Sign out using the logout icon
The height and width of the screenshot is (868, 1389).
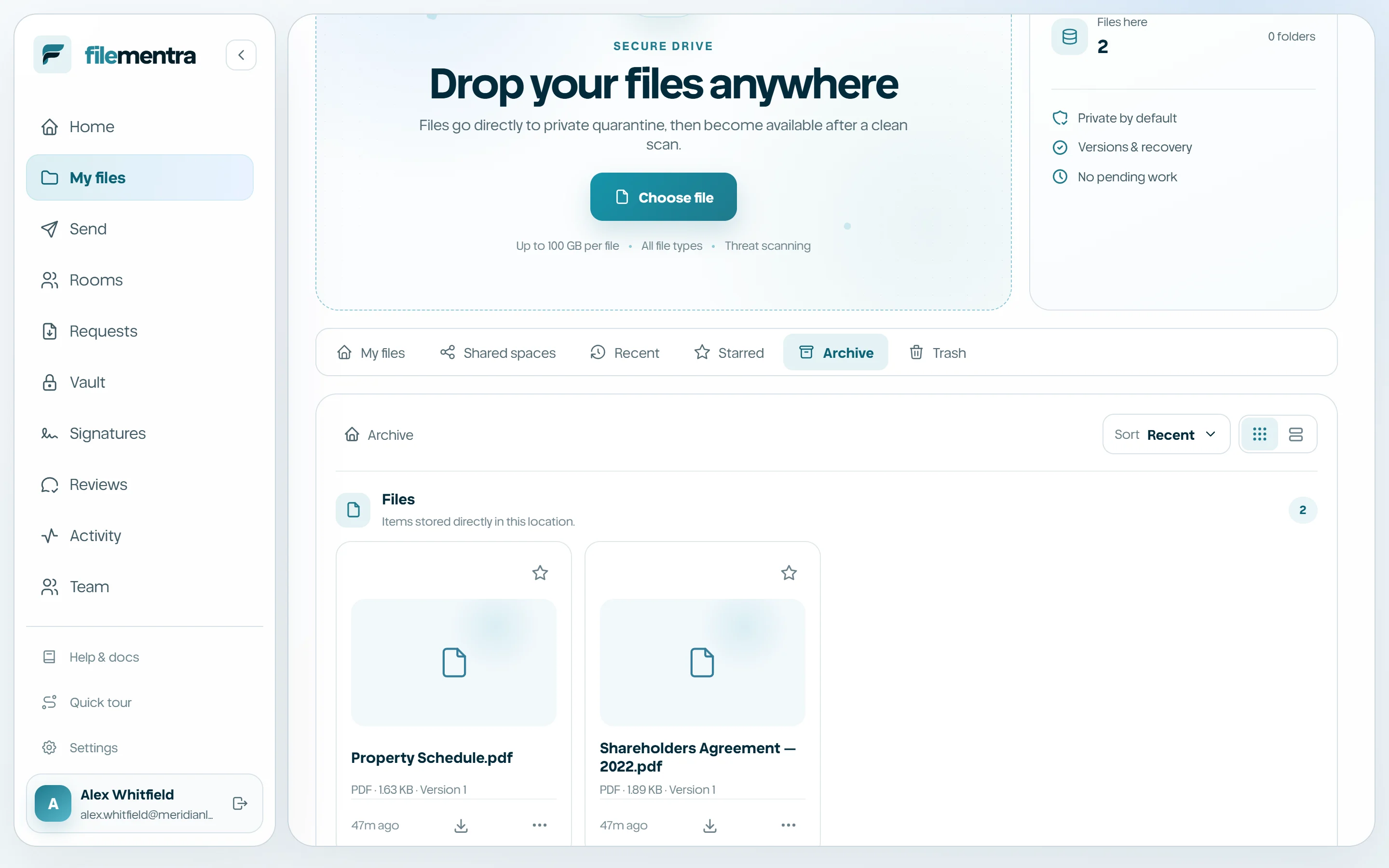(240, 803)
